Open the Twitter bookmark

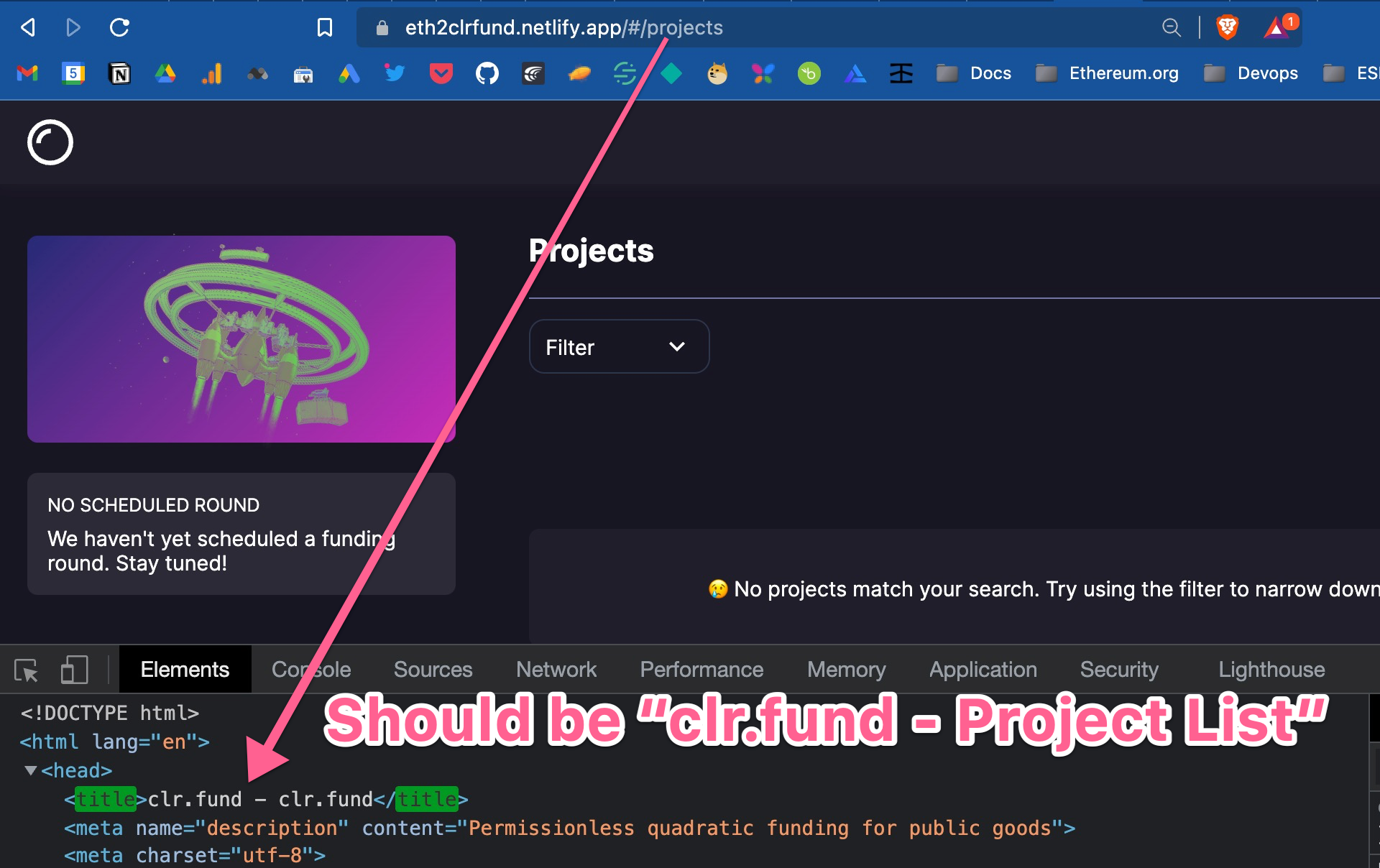click(395, 73)
